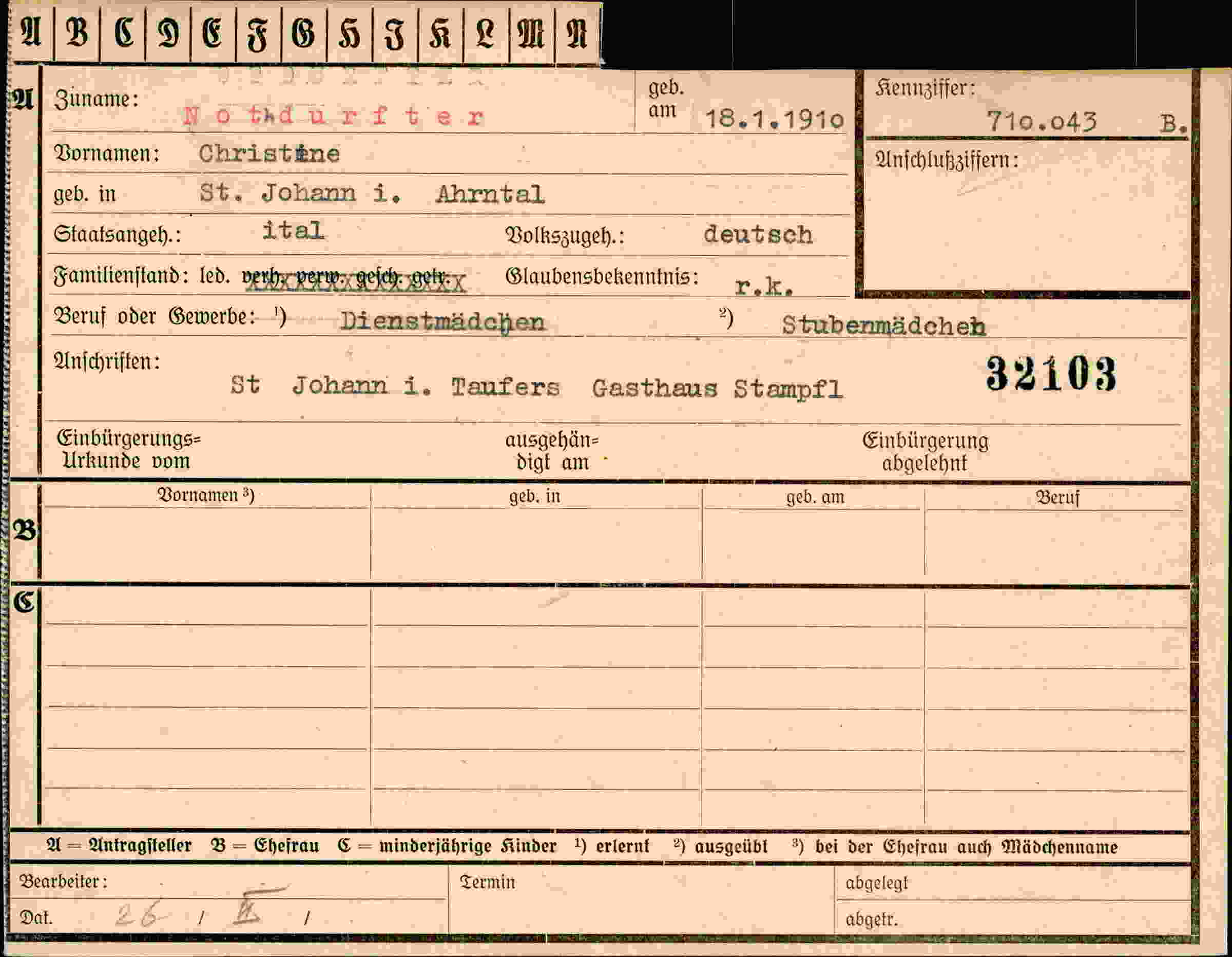Click the legend A = Antragsteller
The width and height of the screenshot is (1232, 957).
click(x=119, y=846)
